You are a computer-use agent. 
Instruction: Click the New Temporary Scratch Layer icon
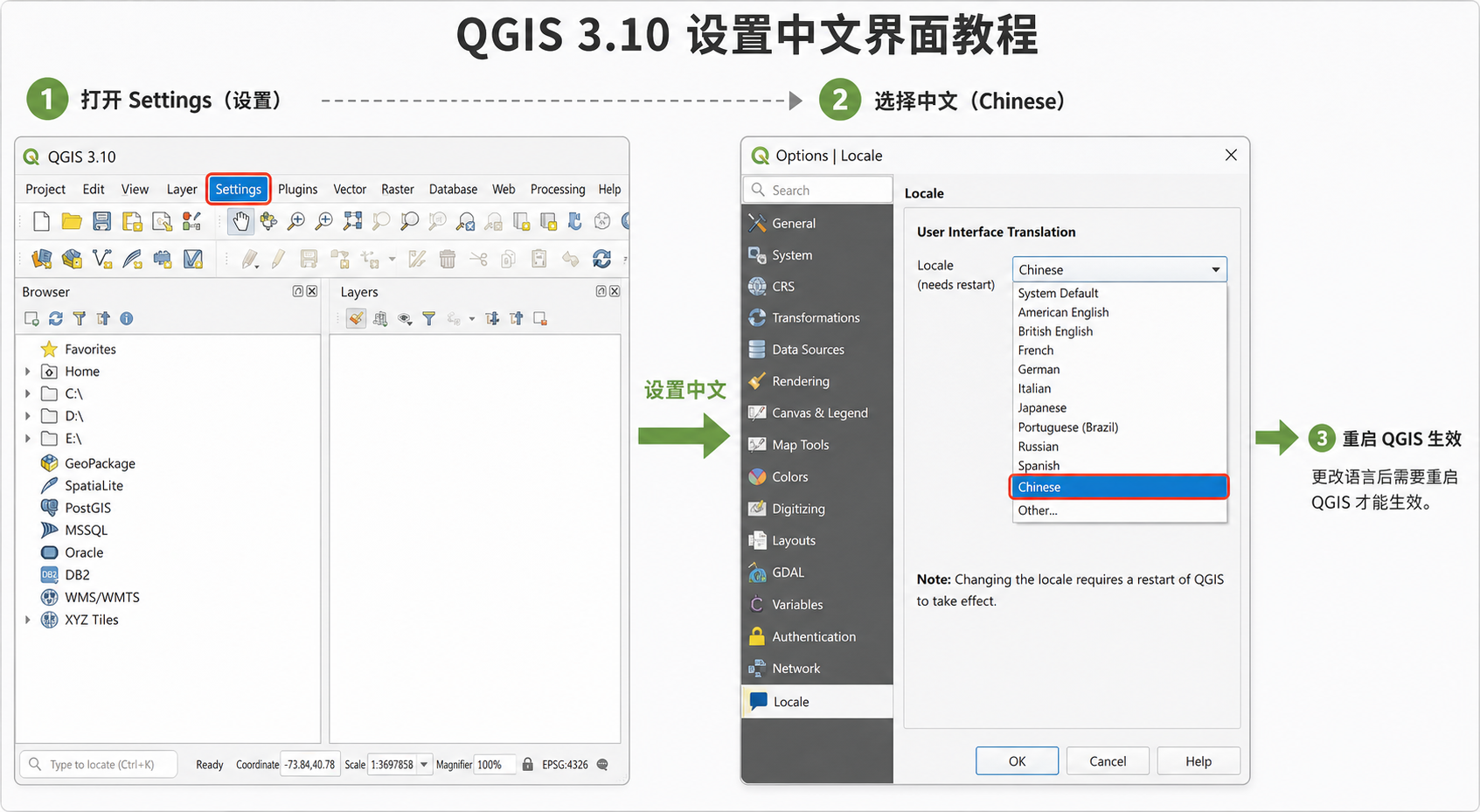point(163,259)
